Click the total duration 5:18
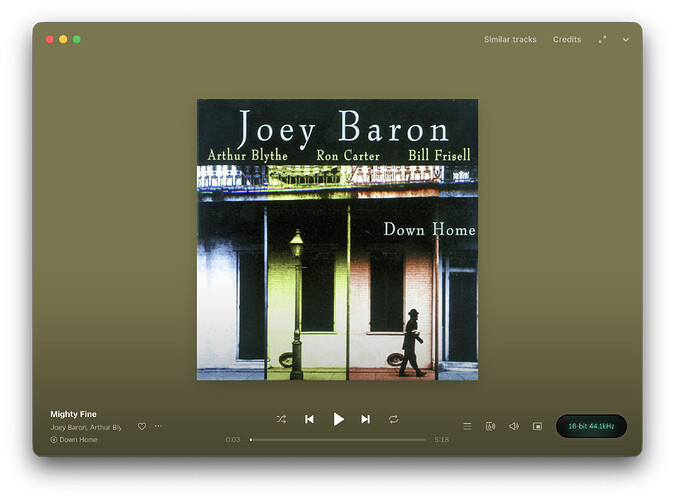 pos(442,440)
